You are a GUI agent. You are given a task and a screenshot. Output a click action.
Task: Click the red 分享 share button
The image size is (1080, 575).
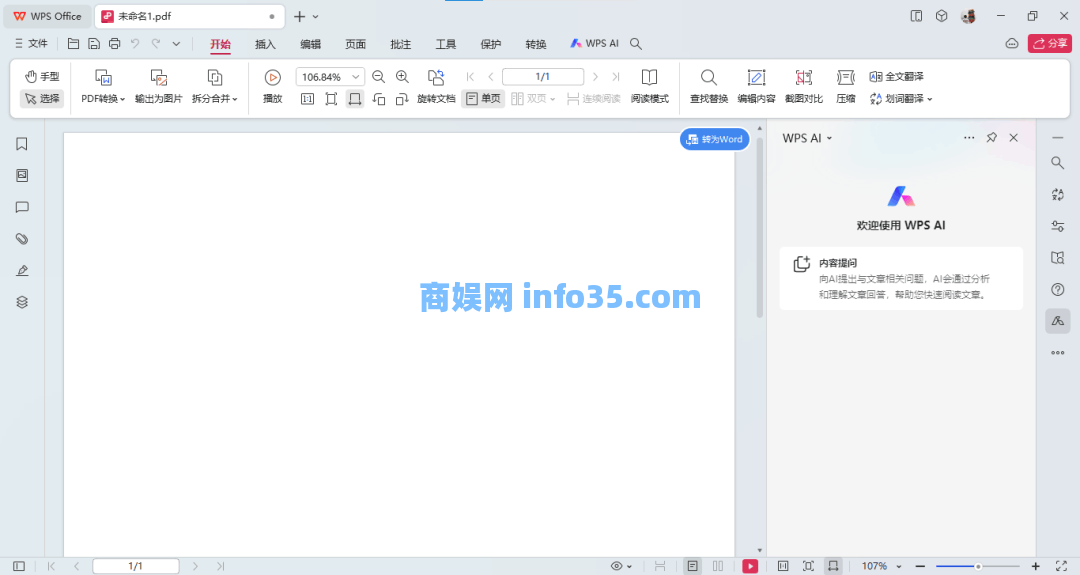point(1050,43)
